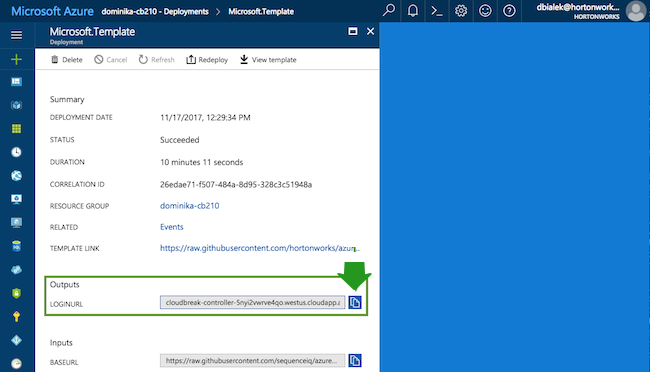
Task: Select the deployment date 11/17/2017 value
Action: tap(205, 117)
